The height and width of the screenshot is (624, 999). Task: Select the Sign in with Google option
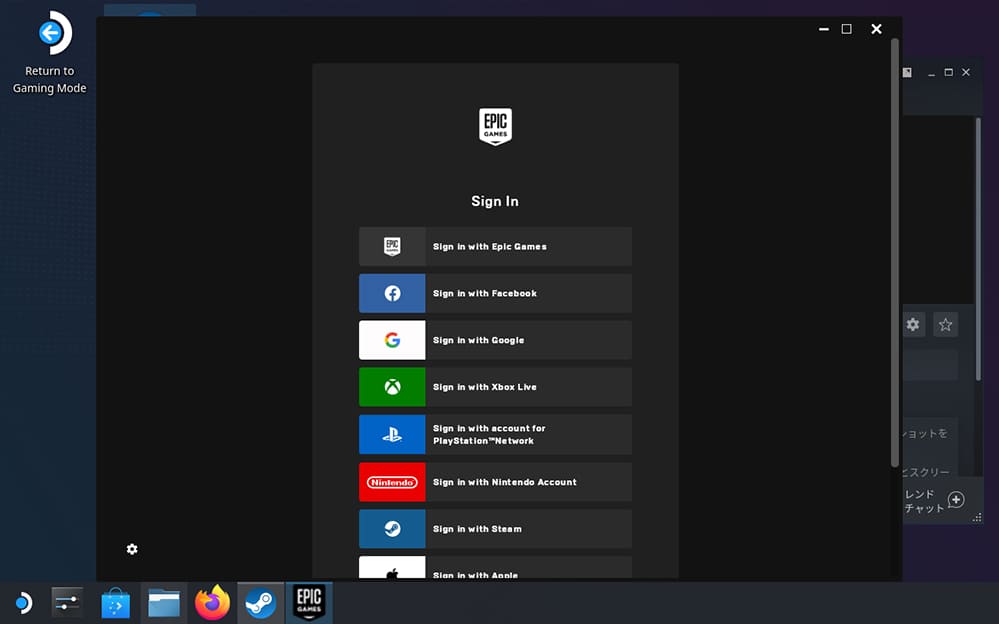495,340
